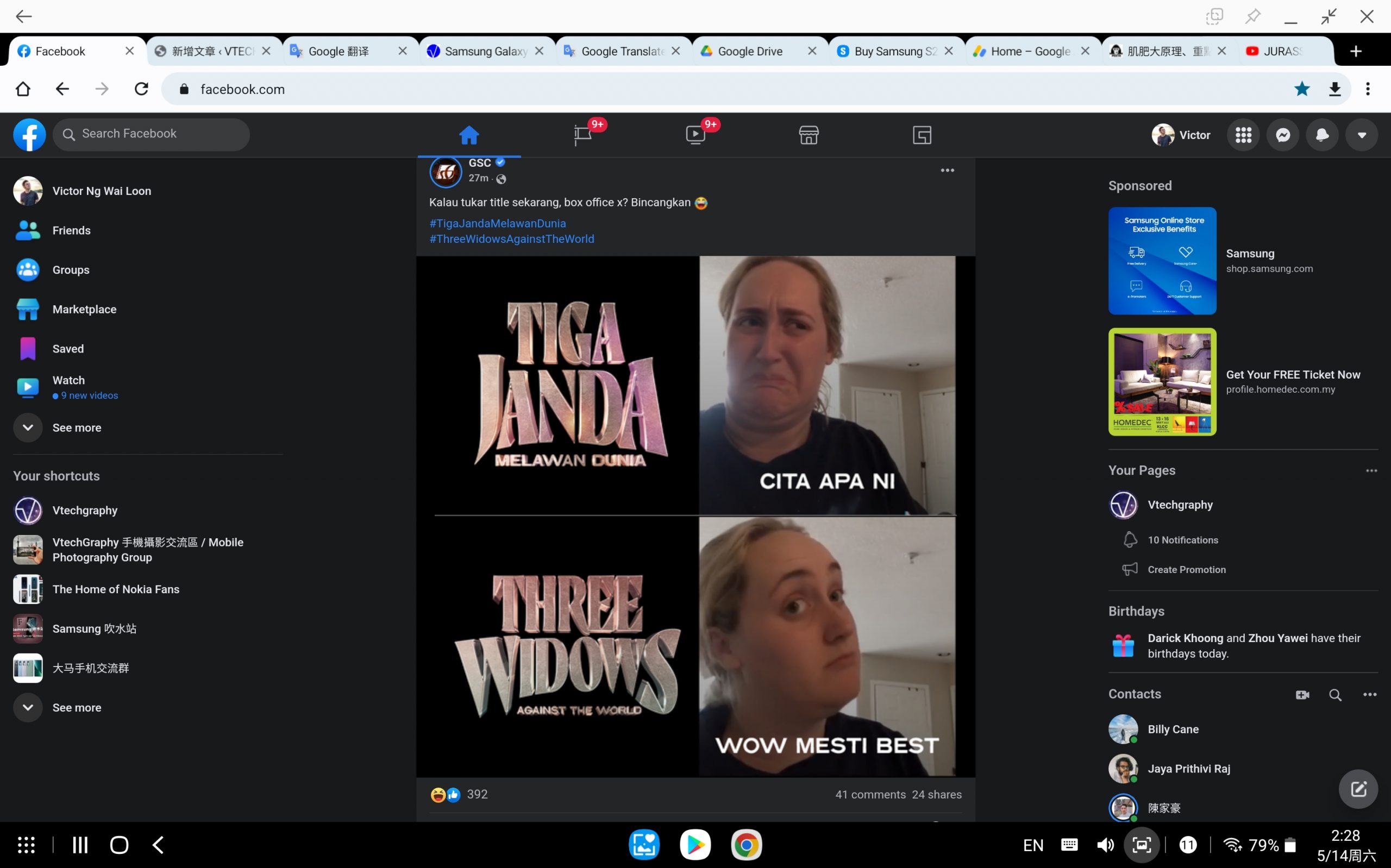Open new browser tab plus button
This screenshot has width=1391, height=868.
(x=1356, y=51)
